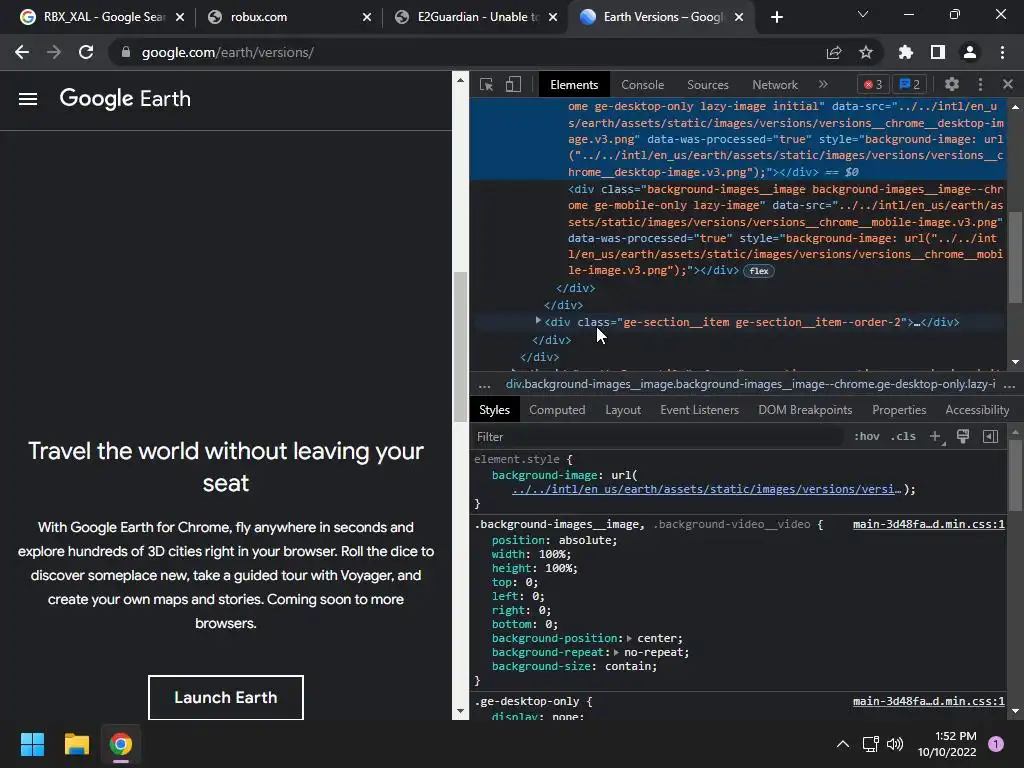Click the site lock icon
This screenshot has width=1024, height=768.
[x=125, y=52]
